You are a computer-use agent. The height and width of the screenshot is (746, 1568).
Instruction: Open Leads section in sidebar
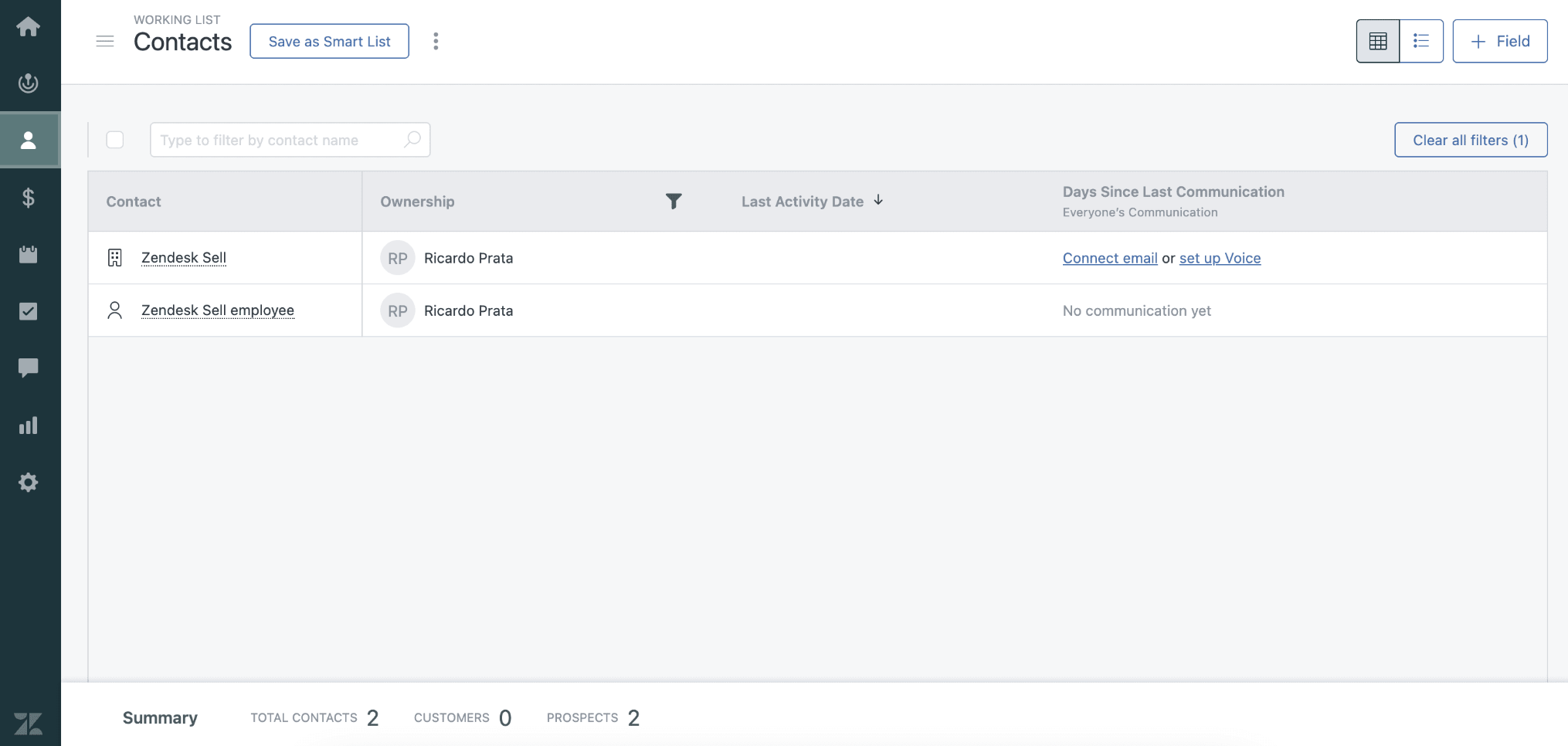coord(29,83)
